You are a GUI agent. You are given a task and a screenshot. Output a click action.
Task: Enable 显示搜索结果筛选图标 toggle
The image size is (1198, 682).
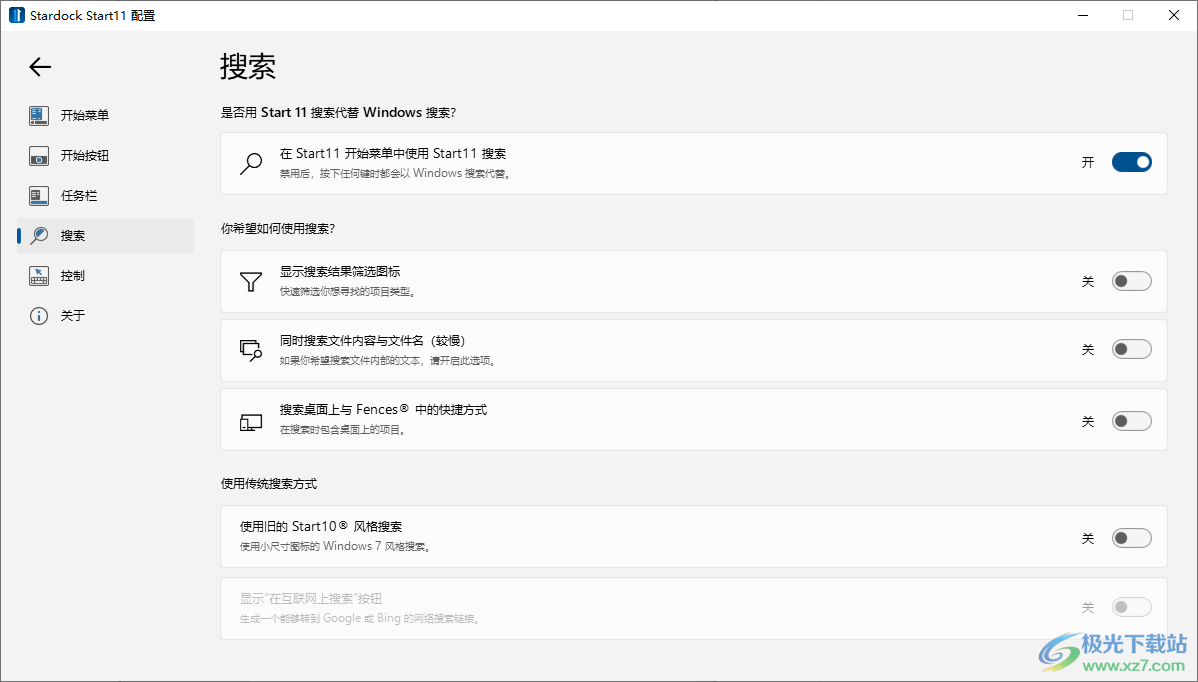pyautogui.click(x=1132, y=281)
